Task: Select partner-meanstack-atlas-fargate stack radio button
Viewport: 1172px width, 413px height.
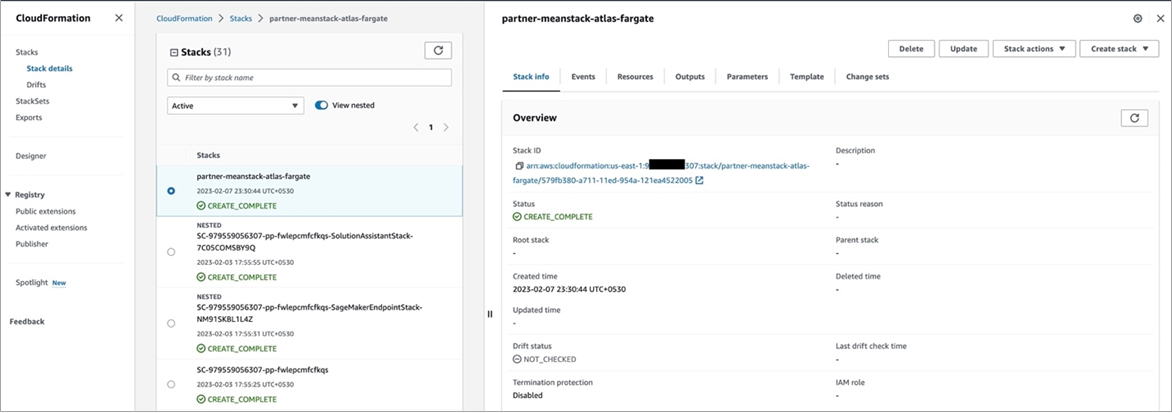Action: point(171,191)
